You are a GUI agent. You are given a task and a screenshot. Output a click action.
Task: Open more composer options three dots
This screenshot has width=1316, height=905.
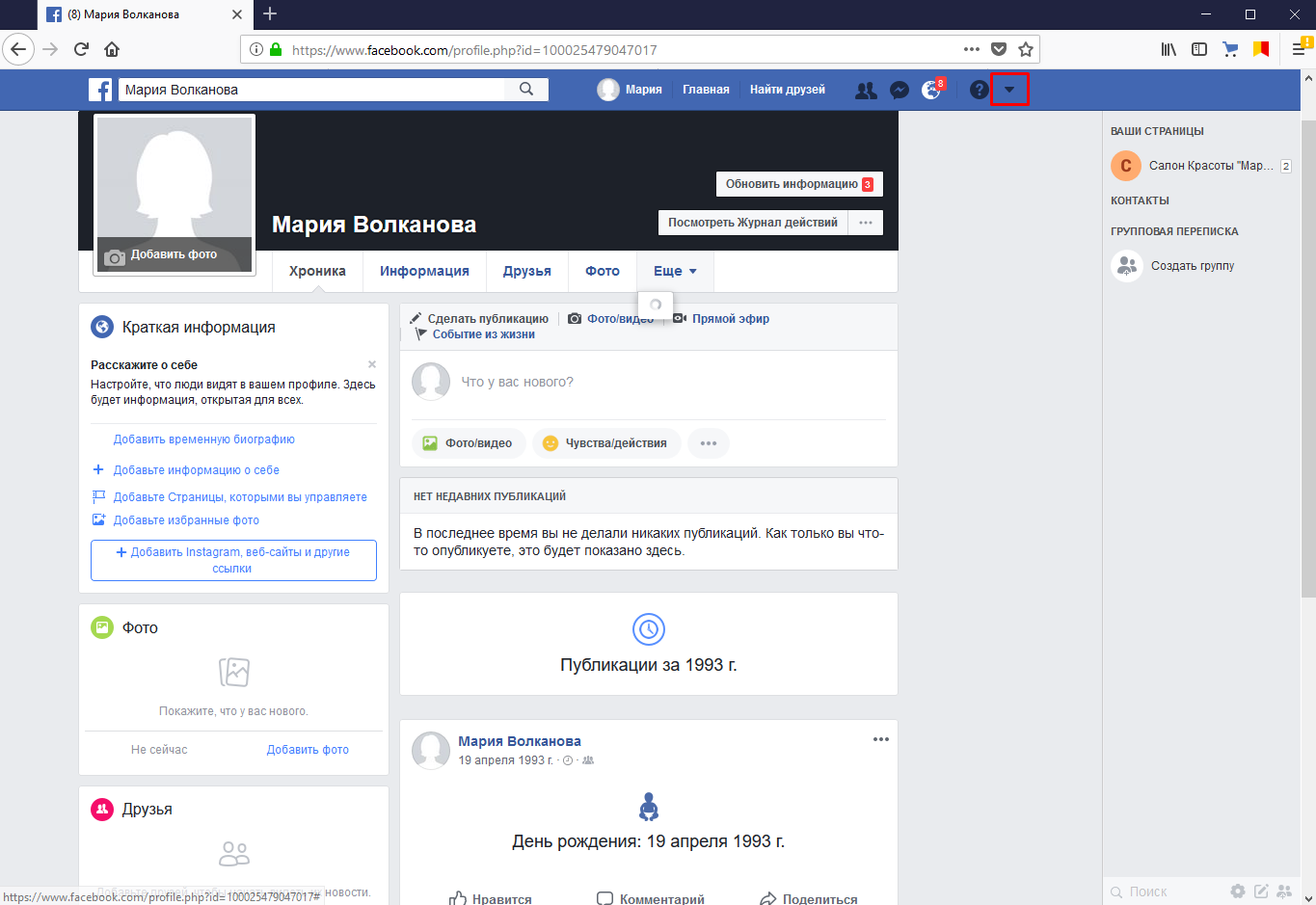tap(709, 443)
